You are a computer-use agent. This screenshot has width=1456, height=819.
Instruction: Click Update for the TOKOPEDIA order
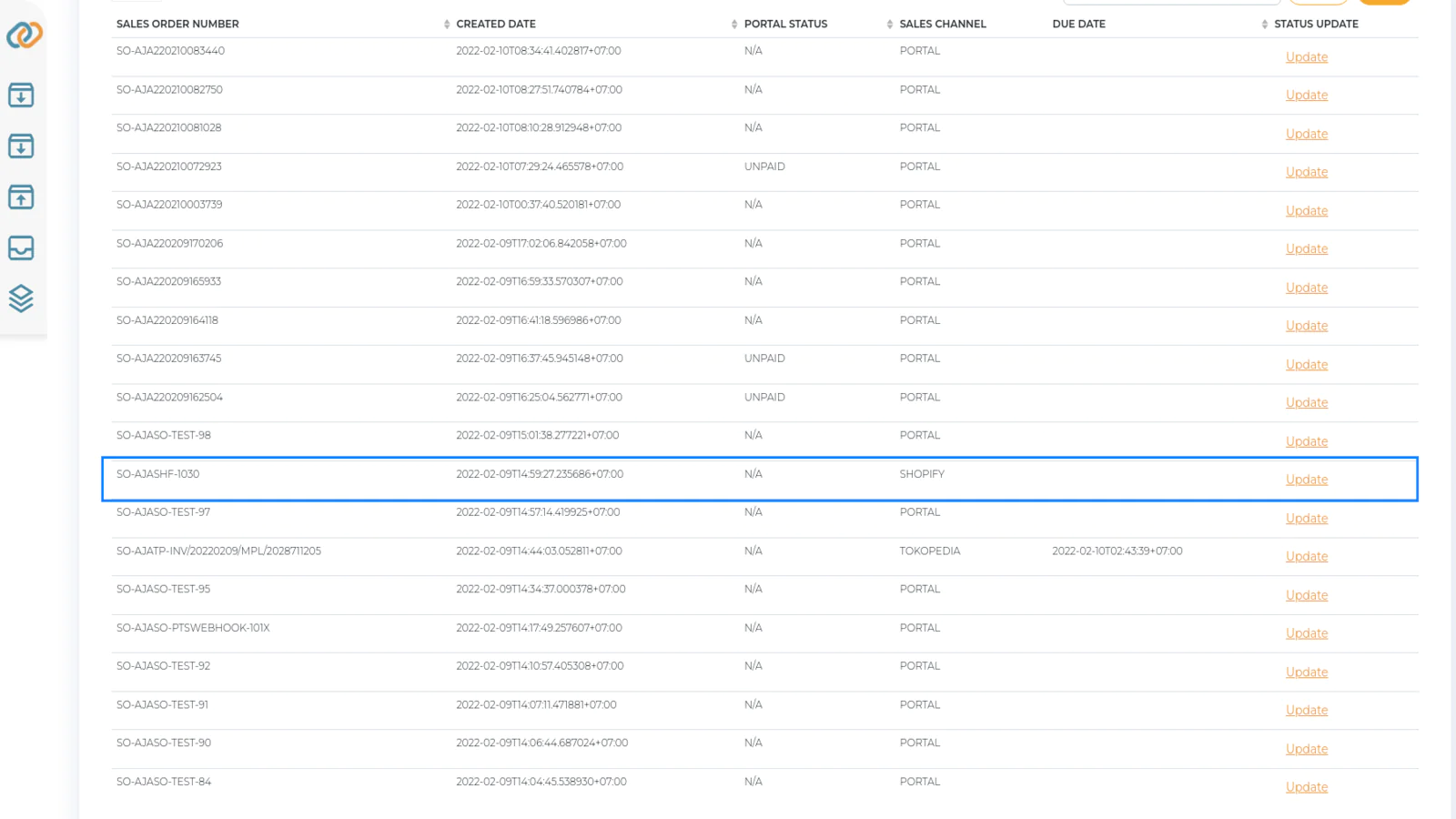[x=1307, y=556]
